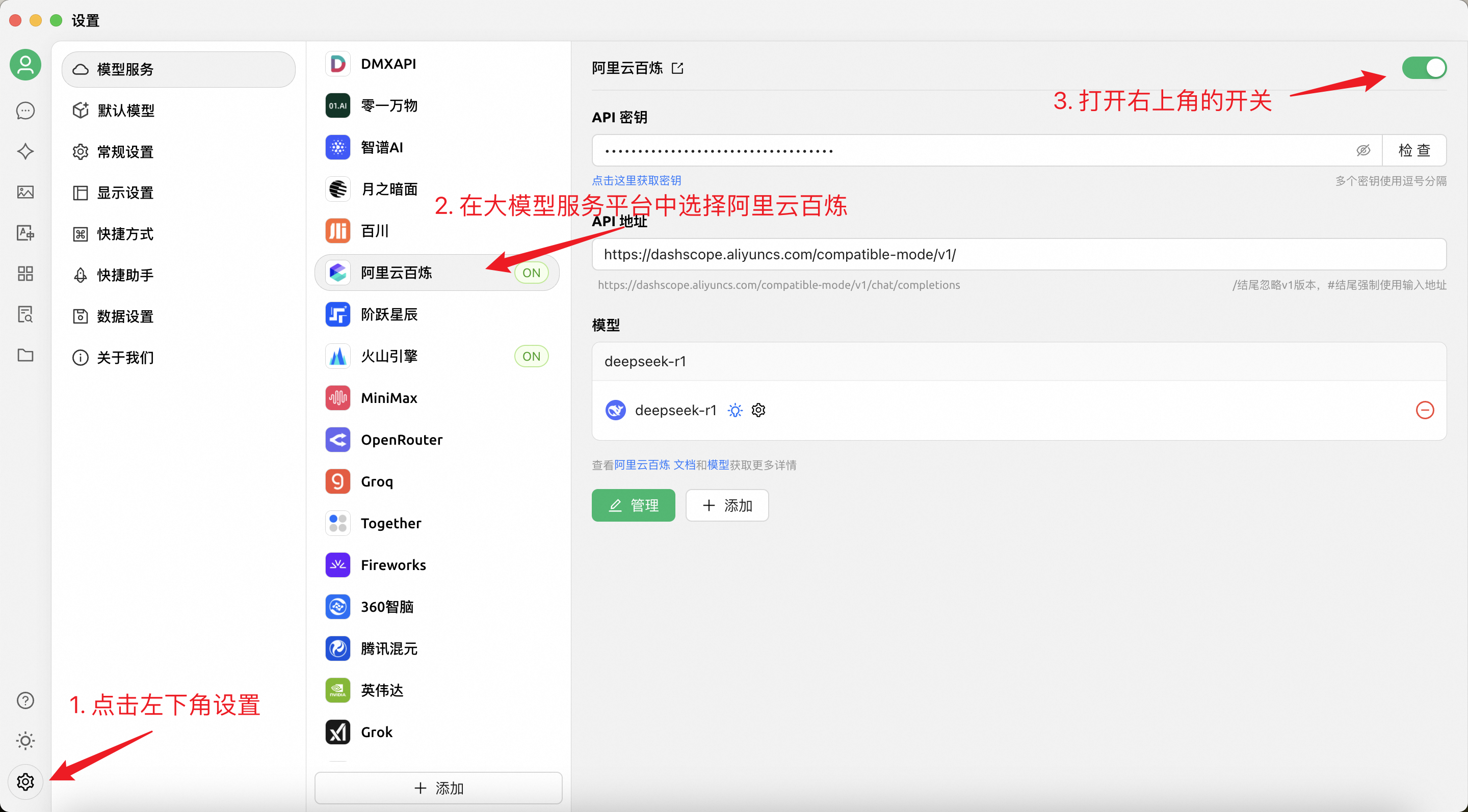Select Groq provider

pos(437,481)
